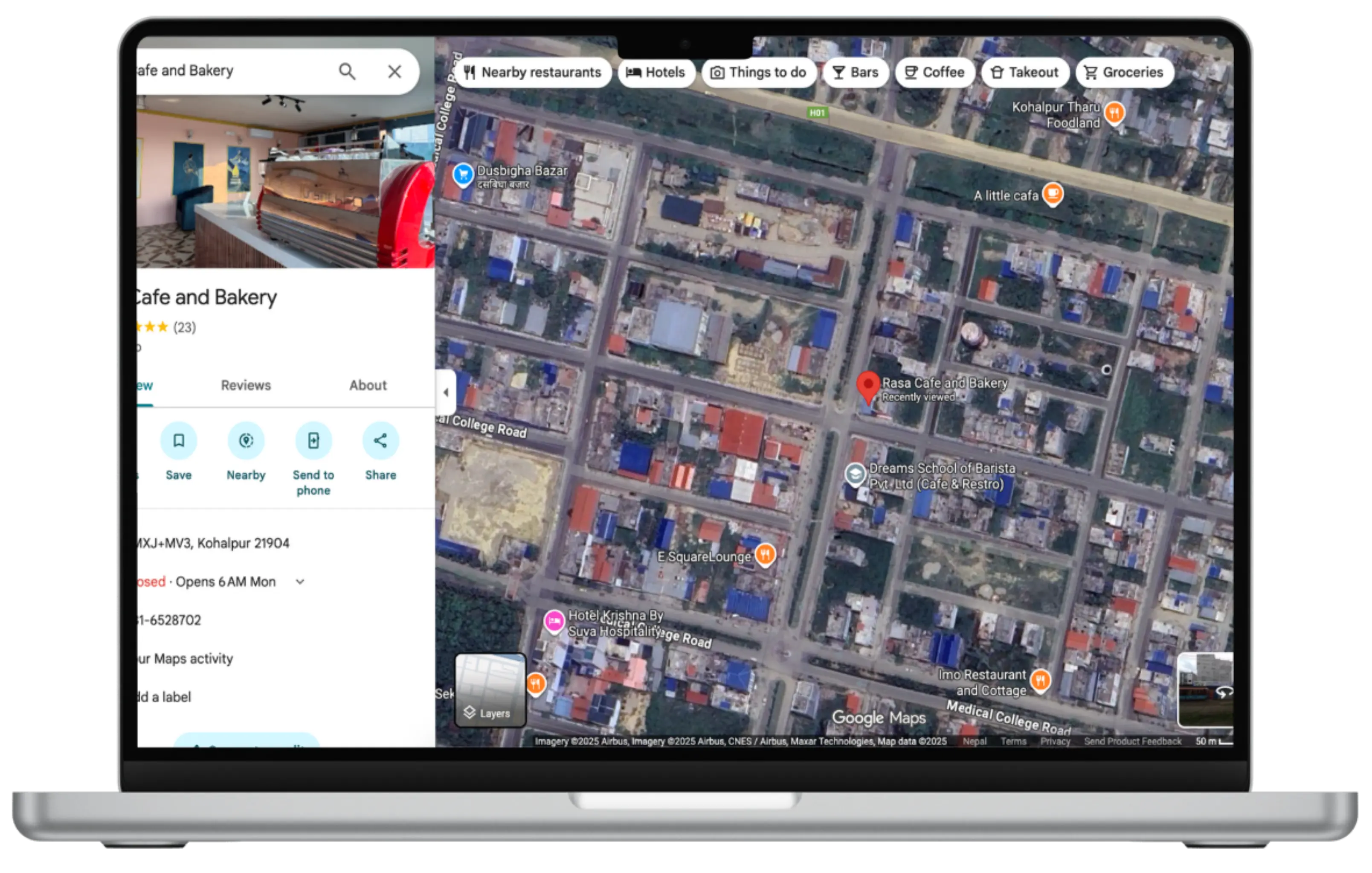The image size is (1372, 873).
Task: Collapse the side panel with the arrow
Action: [x=446, y=392]
